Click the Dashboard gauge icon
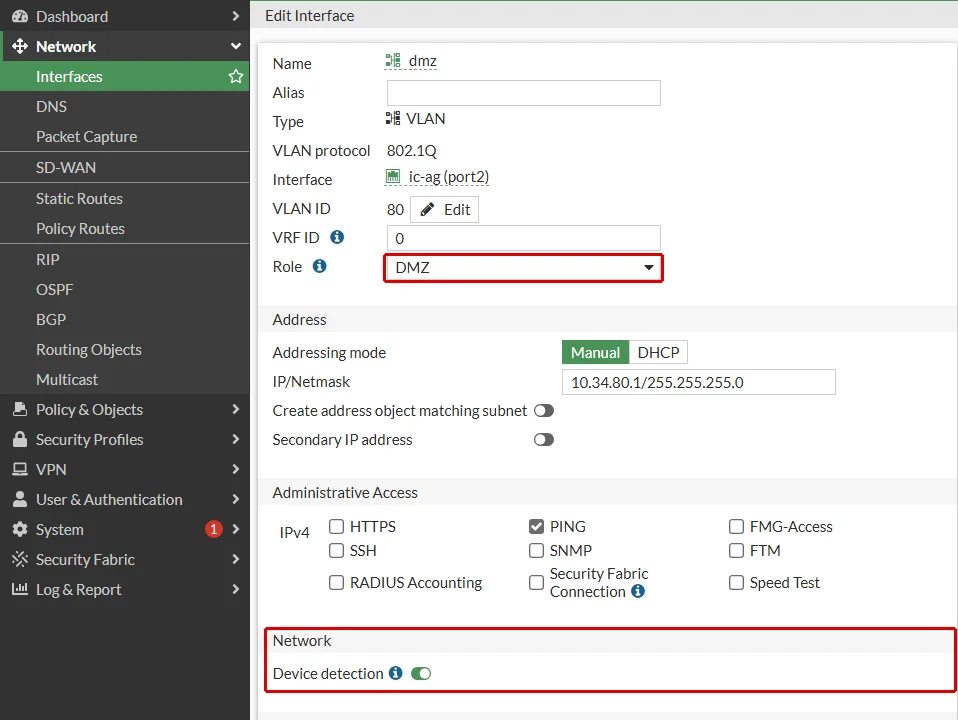 pos(20,17)
